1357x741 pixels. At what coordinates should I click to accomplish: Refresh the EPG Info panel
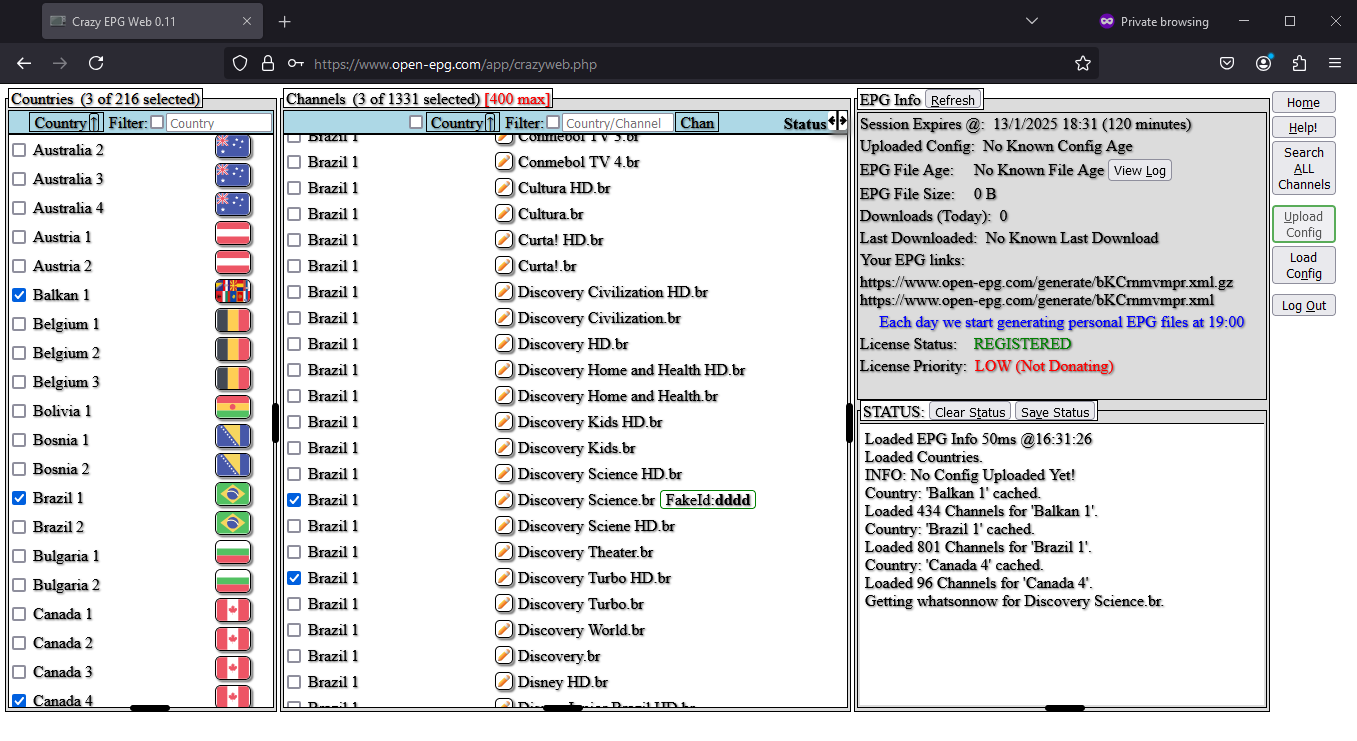952,100
